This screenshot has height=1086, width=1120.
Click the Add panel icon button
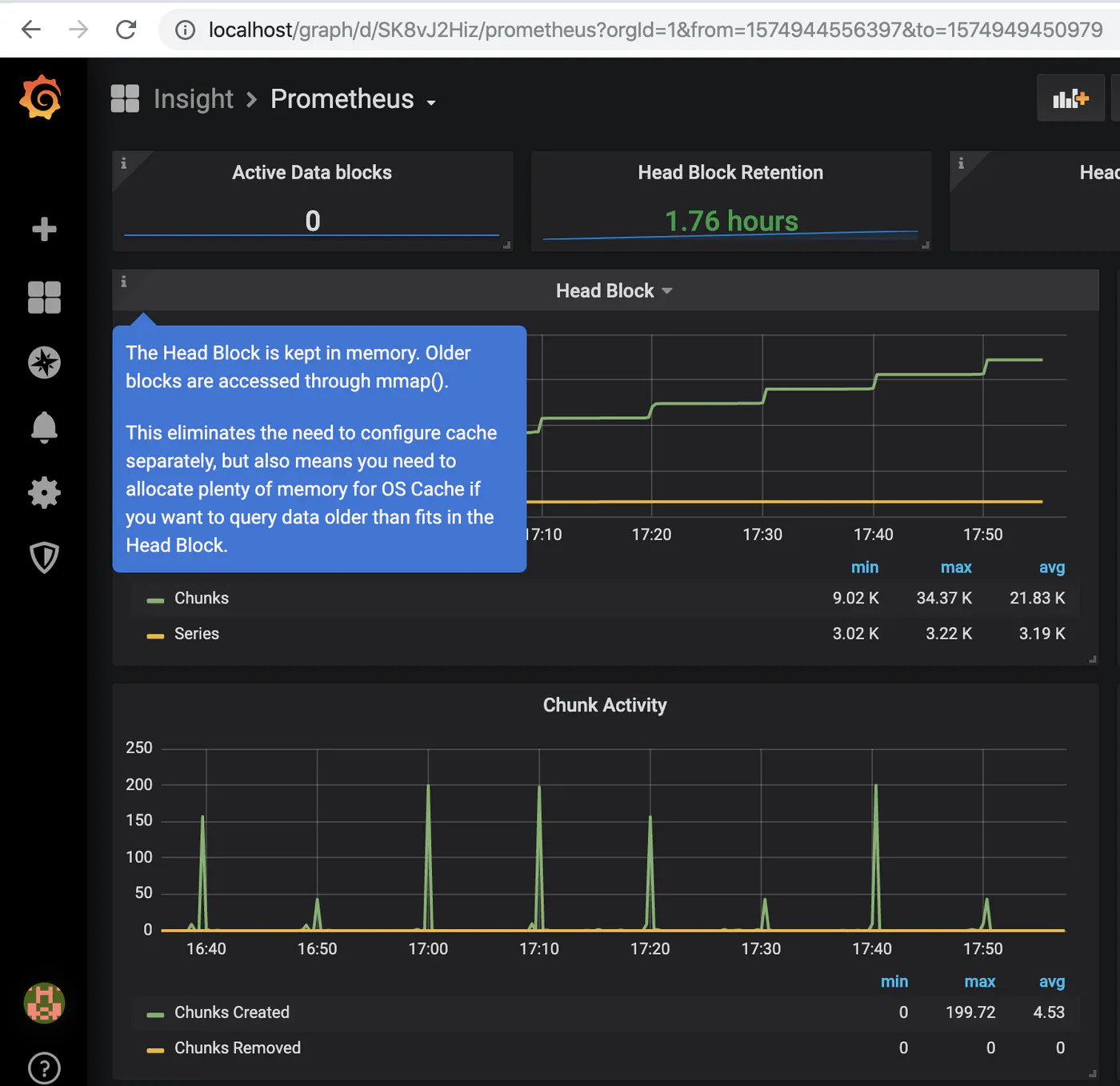(x=1070, y=98)
